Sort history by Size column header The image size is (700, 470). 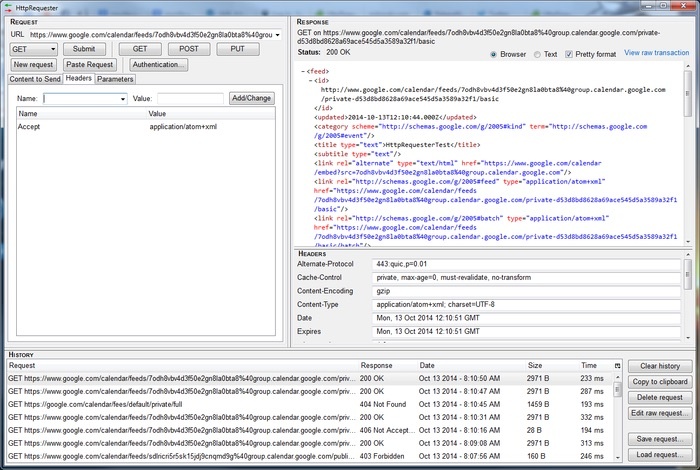click(x=552, y=366)
